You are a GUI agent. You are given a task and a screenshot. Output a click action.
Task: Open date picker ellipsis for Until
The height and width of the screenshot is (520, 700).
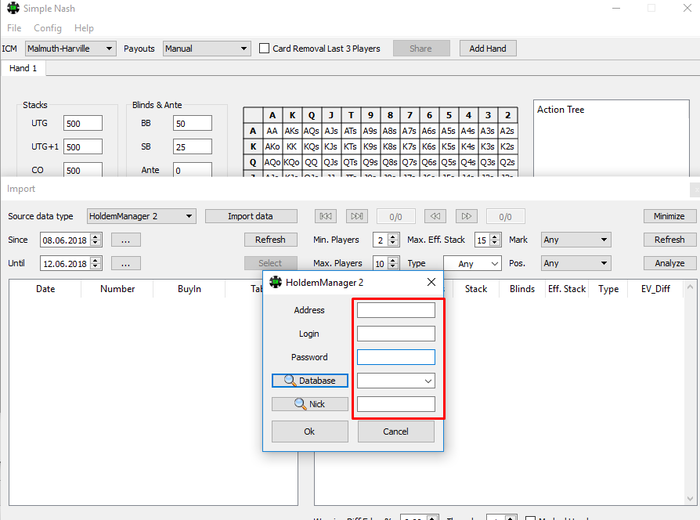pyautogui.click(x=126, y=263)
